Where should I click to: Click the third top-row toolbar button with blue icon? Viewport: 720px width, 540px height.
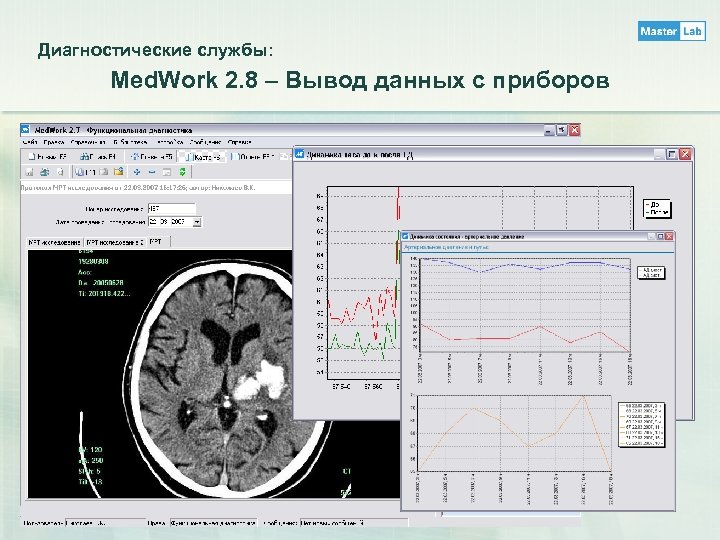pyautogui.click(x=152, y=157)
